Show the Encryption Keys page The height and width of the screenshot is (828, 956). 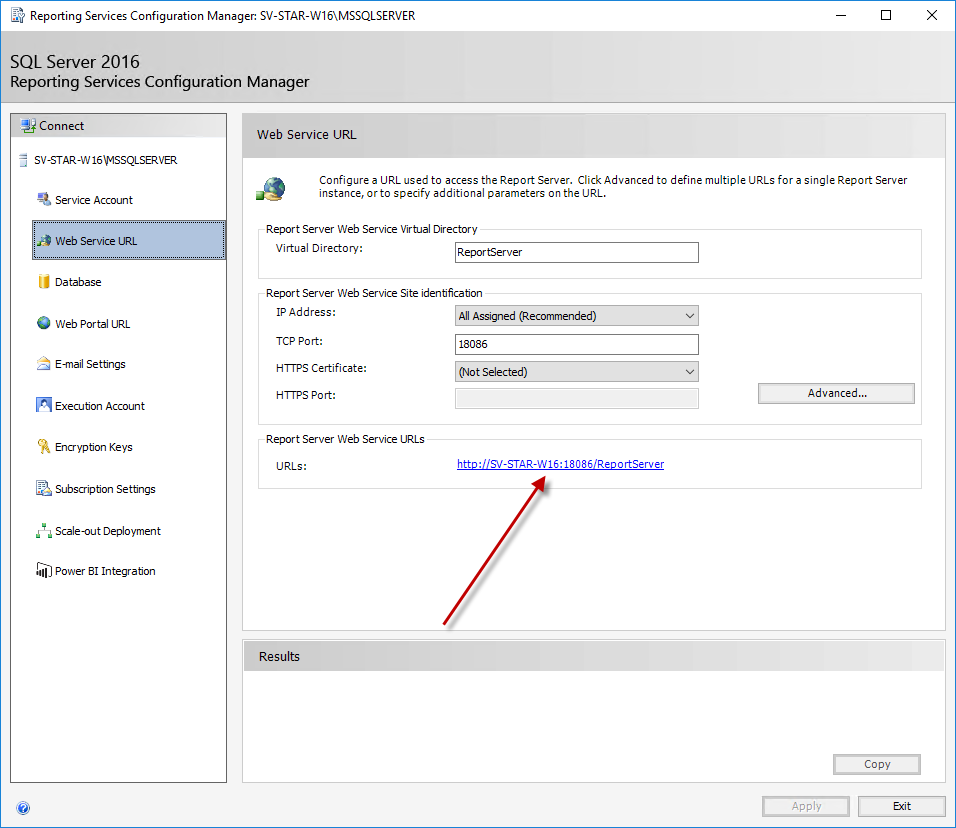click(x=94, y=447)
